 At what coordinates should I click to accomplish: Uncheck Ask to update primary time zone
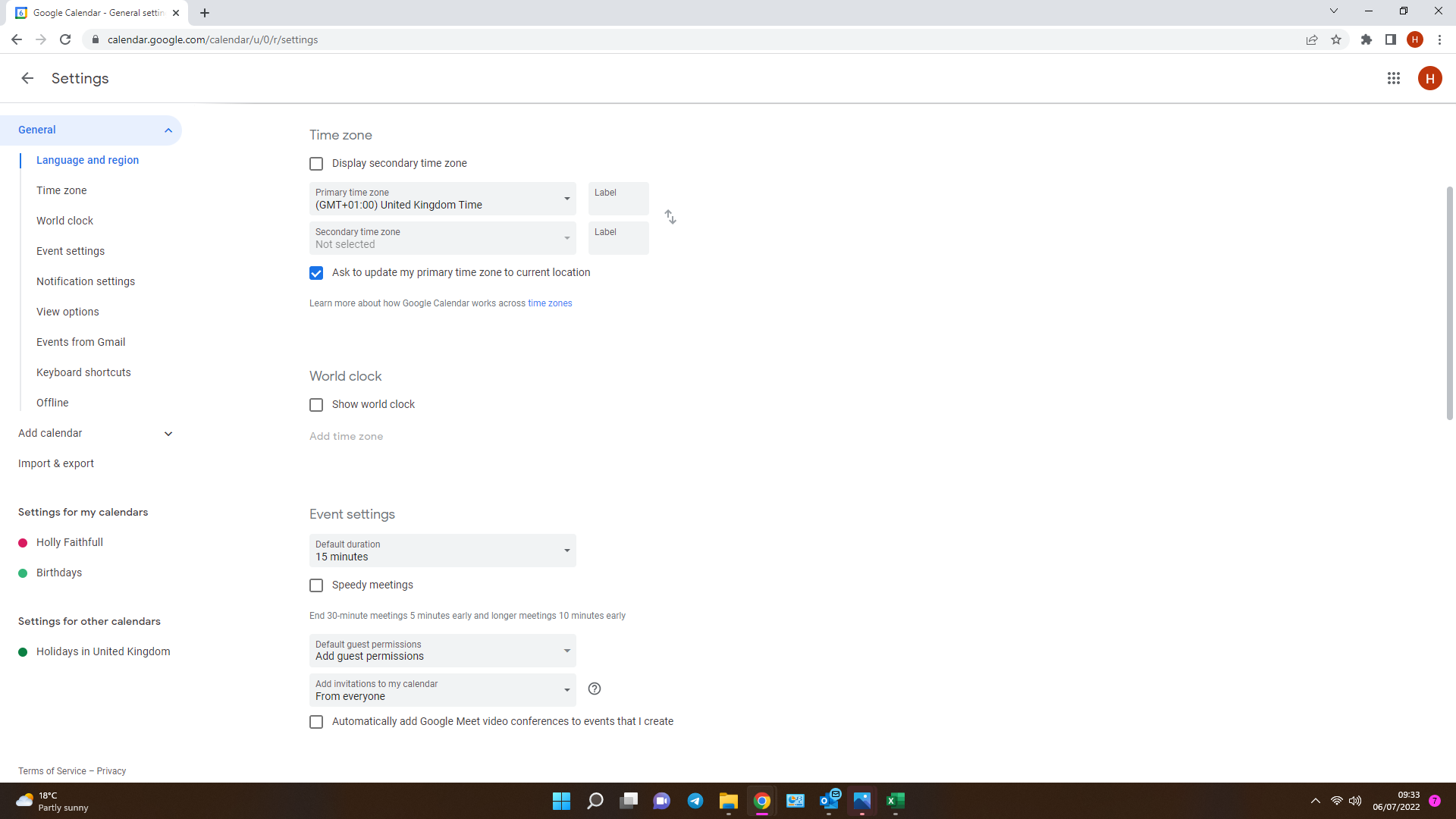pos(316,273)
